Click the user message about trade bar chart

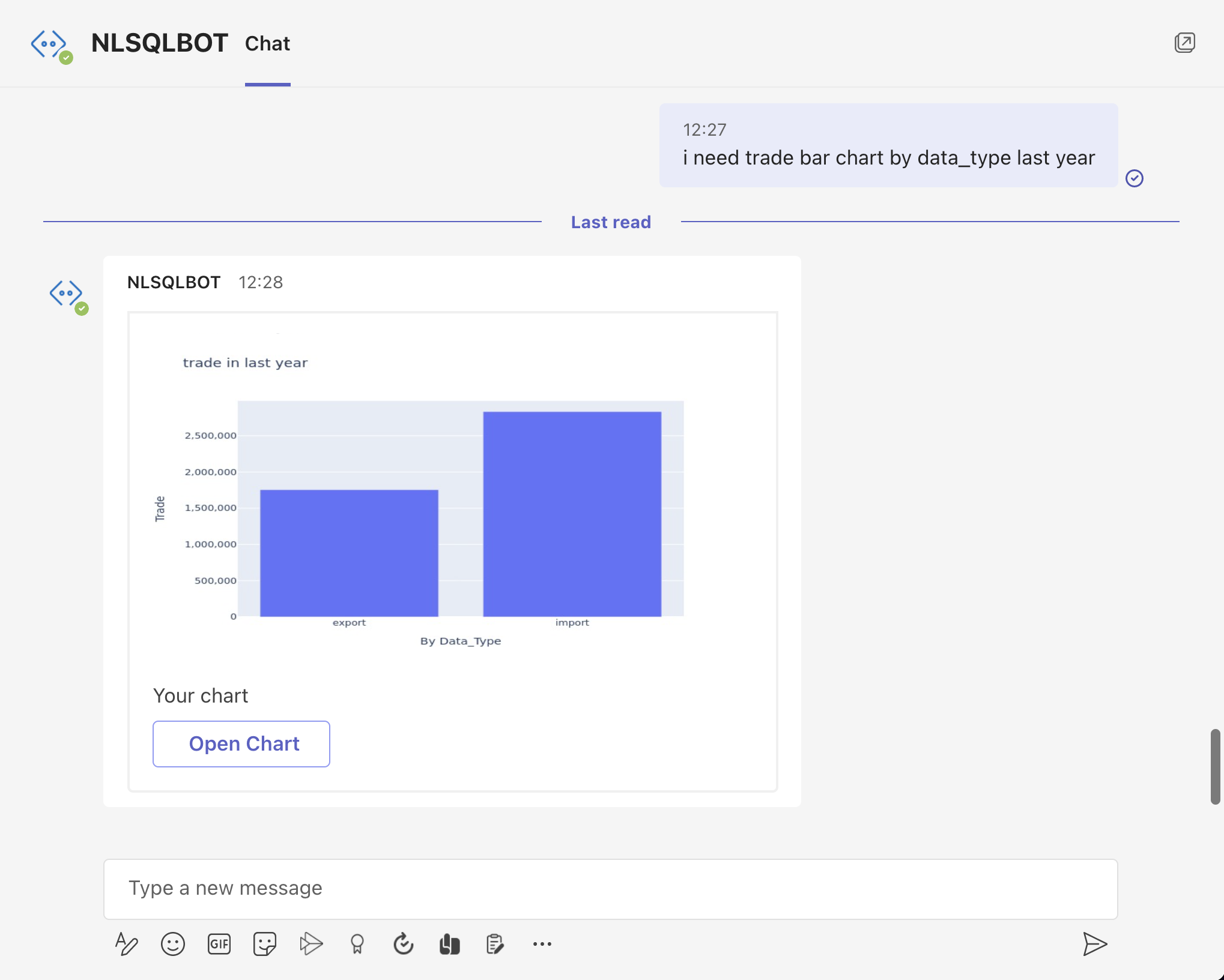[888, 145]
